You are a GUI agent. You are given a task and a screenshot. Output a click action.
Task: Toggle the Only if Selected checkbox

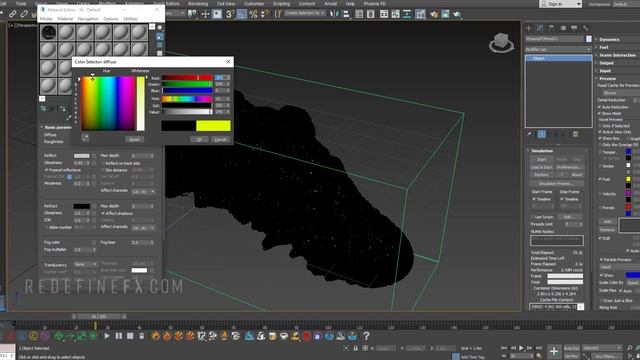600,126
